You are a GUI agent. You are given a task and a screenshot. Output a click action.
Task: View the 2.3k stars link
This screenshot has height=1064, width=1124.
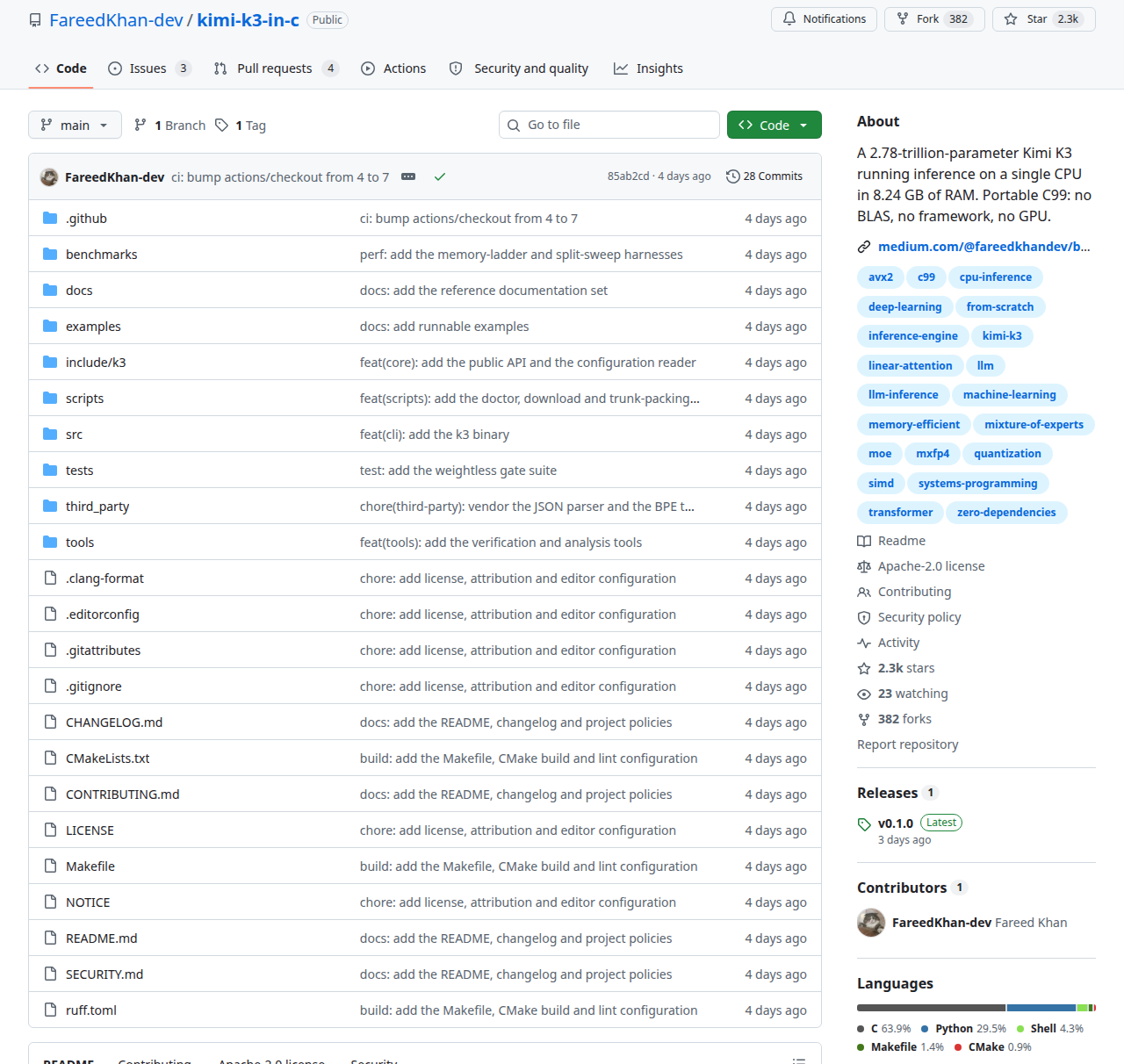tap(896, 668)
